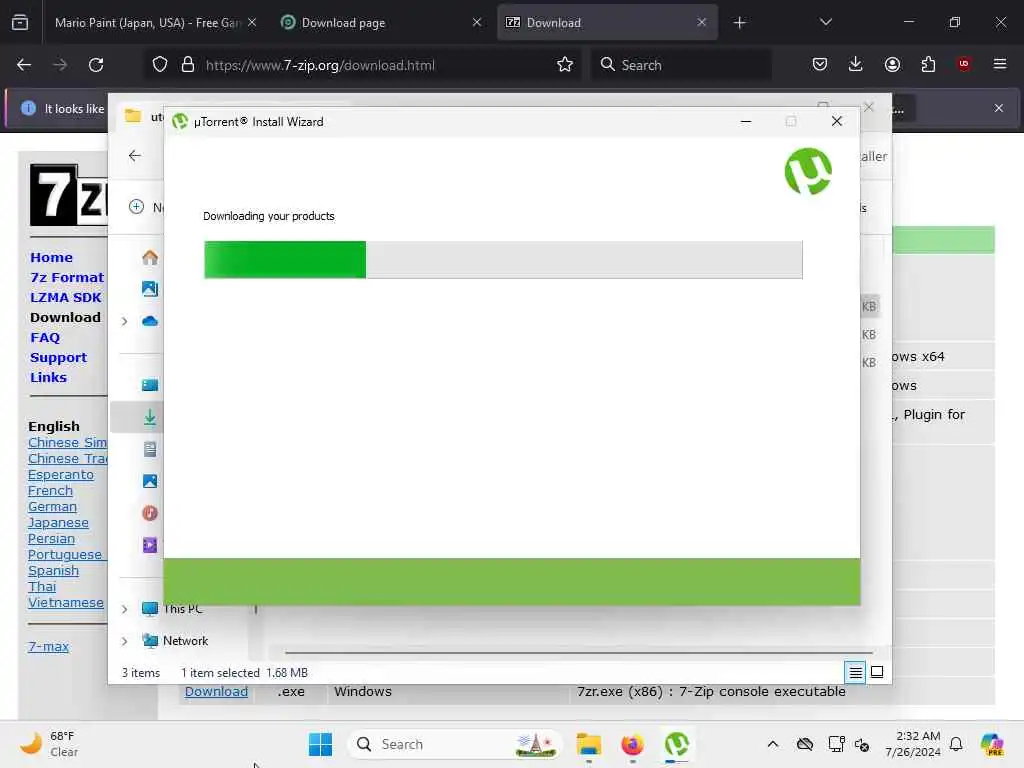Open Firefox recent browsing view icon
1024x768 pixels.
(20, 23)
